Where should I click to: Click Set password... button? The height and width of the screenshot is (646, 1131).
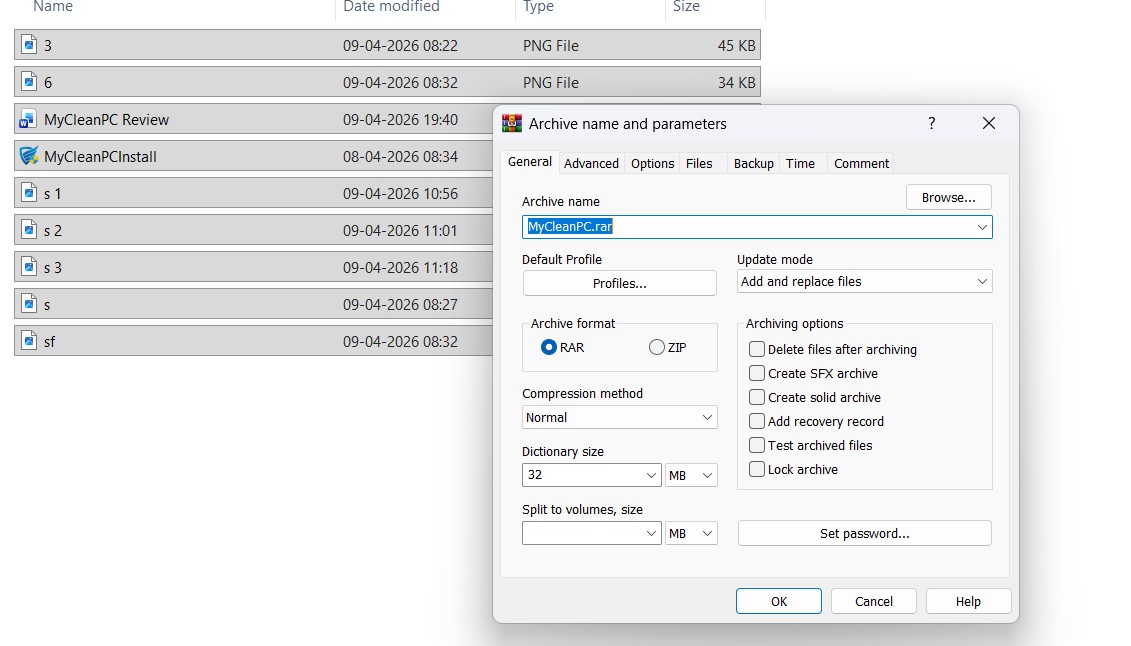(x=864, y=534)
